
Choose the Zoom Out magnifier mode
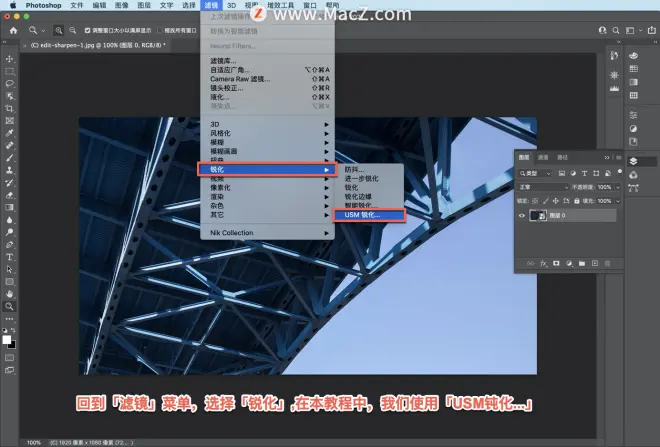pos(73,30)
